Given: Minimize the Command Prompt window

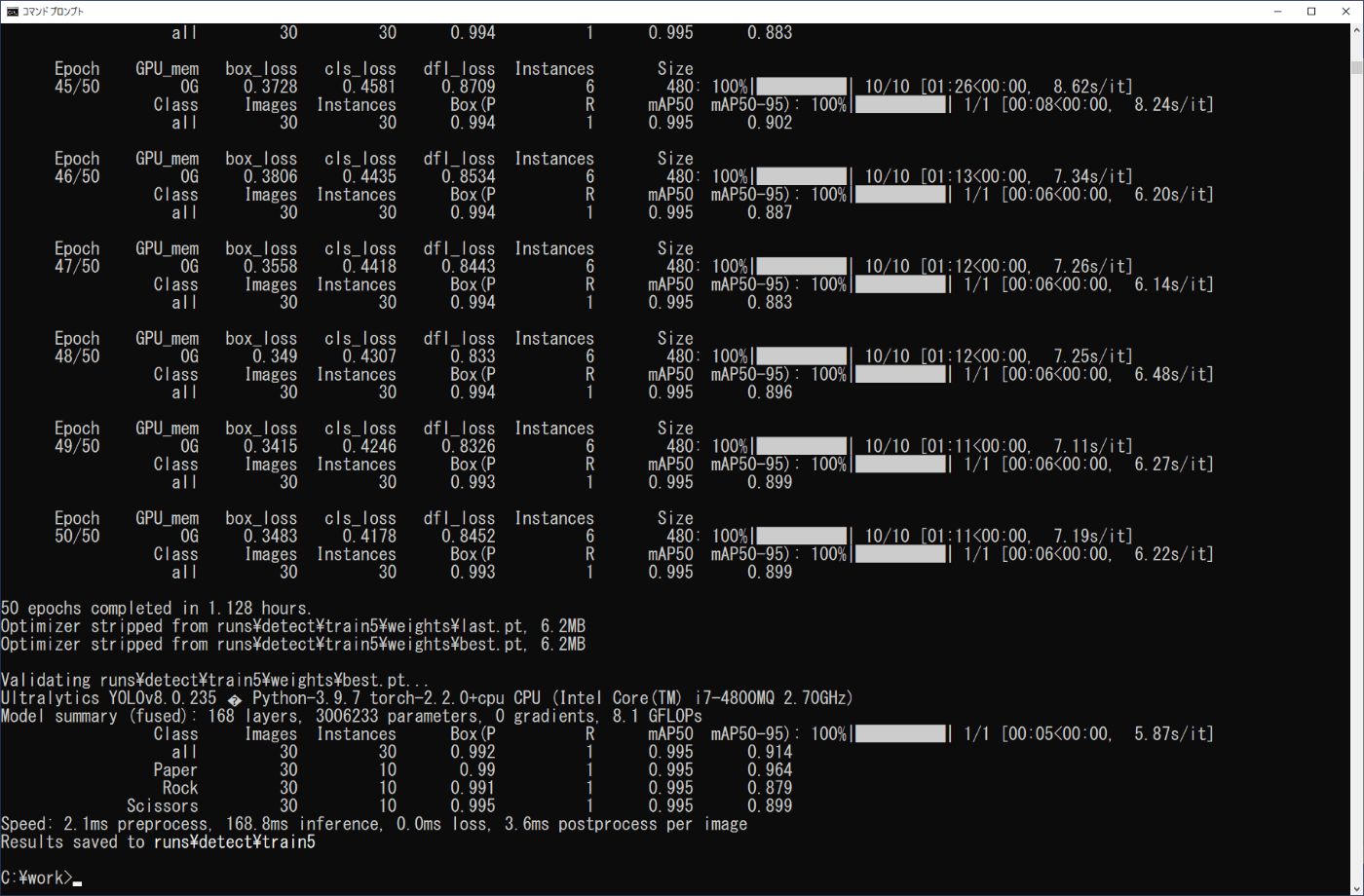Looking at the screenshot, I should 1277,12.
